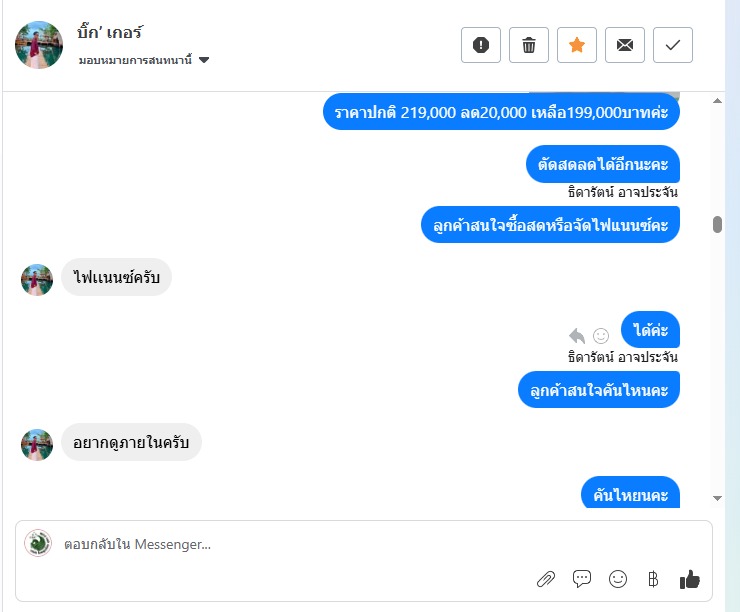Viewport: 740px width, 612px height.
Task: Mark conversation done with the checkmark
Action: coord(673,45)
